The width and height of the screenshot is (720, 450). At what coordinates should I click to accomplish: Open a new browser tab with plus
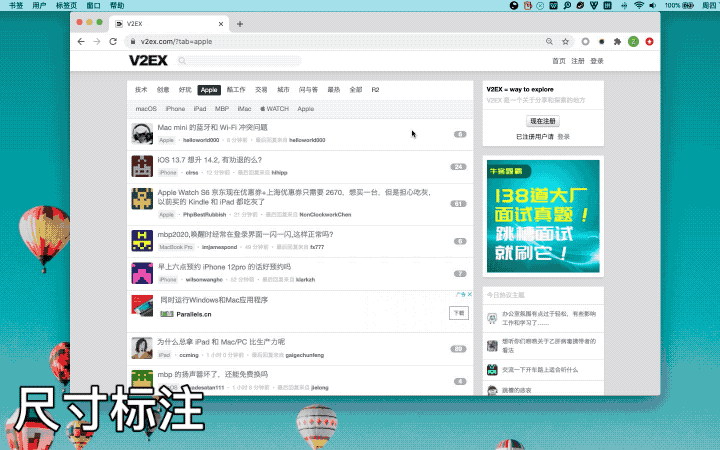[x=240, y=24]
